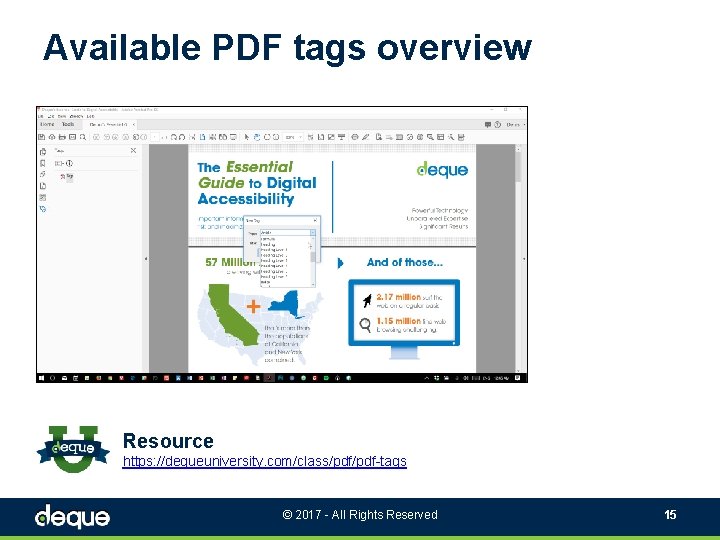Image resolution: width=720 pixels, height=540 pixels.
Task: Click the Print file toolbar icon
Action: pos(62,137)
